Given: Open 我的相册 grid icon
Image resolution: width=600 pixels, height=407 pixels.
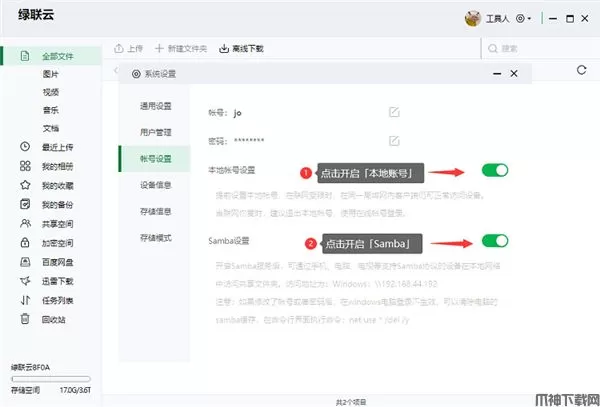Looking at the screenshot, I should coord(25,166).
